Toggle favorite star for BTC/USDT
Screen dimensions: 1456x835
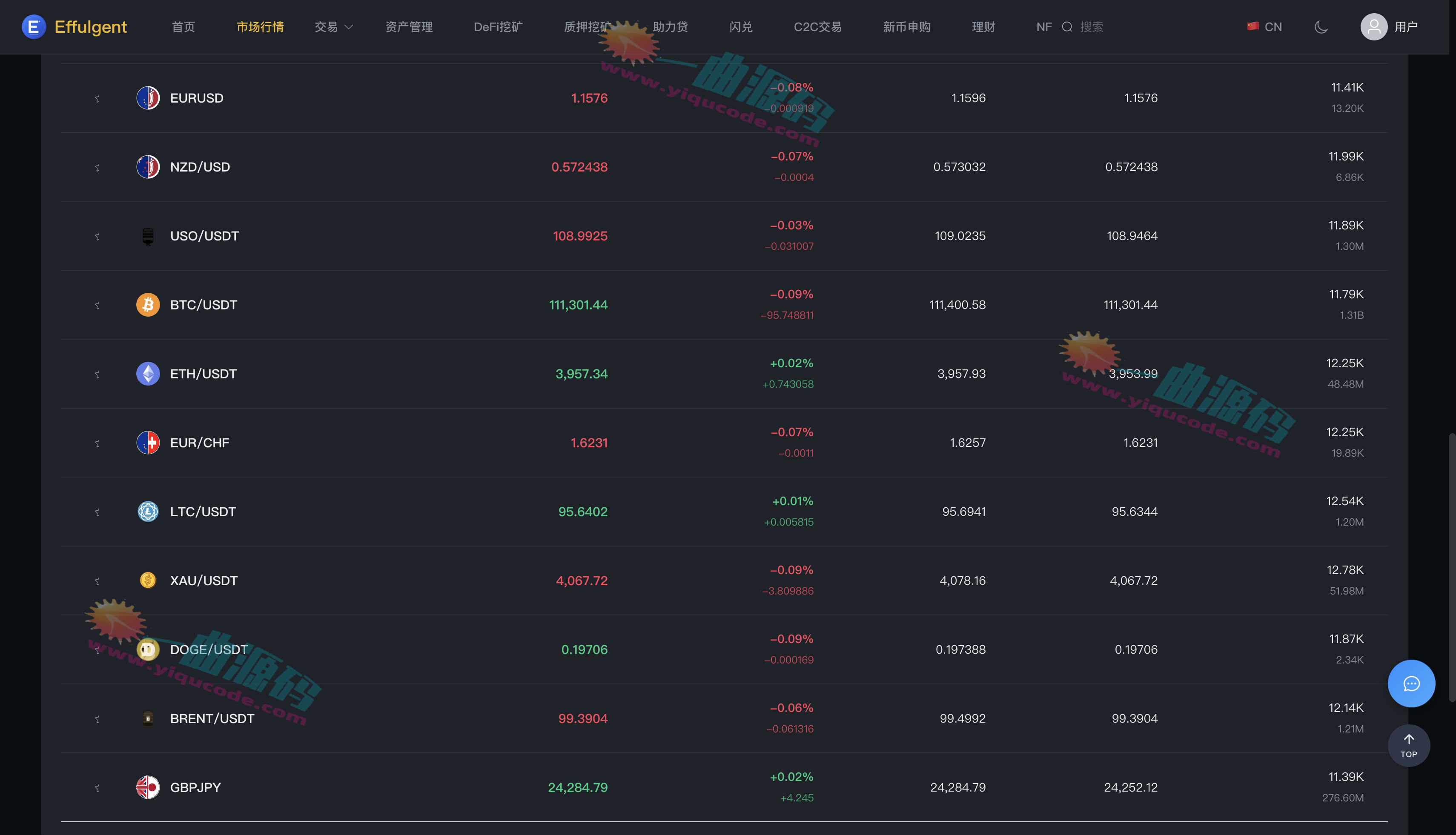pos(97,306)
